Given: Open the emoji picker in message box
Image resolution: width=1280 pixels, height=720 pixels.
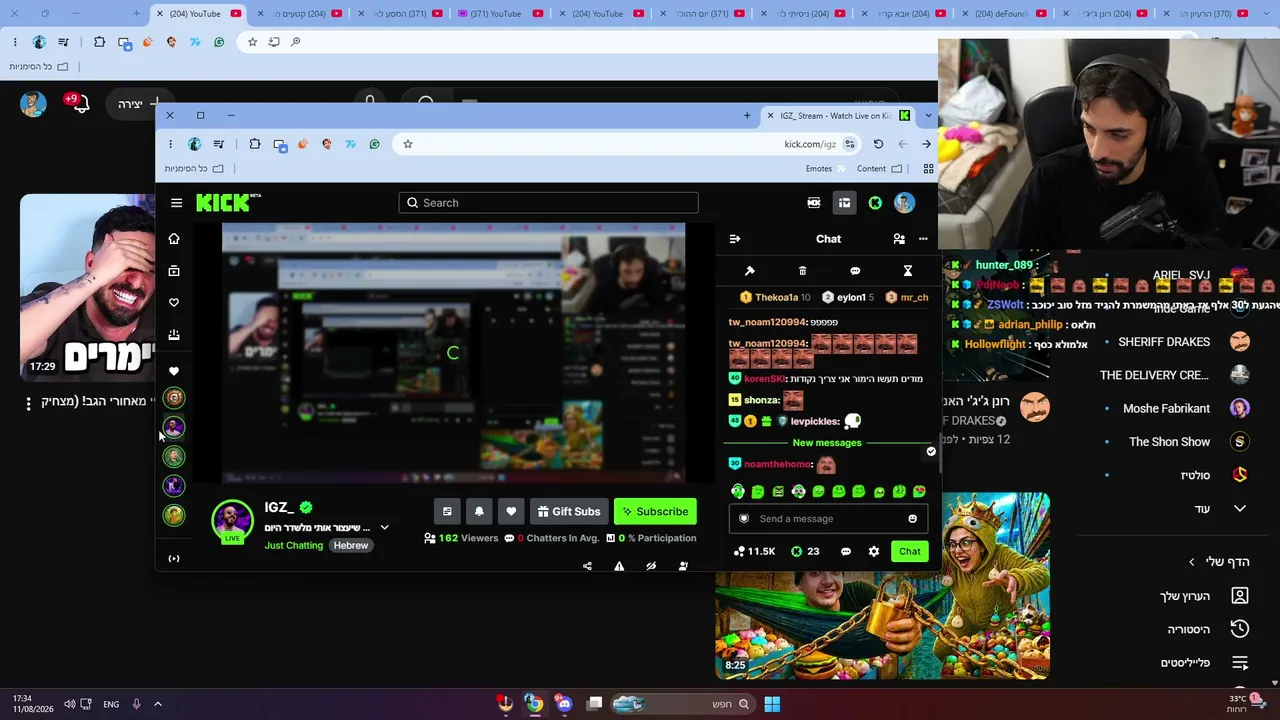Looking at the screenshot, I should [912, 519].
